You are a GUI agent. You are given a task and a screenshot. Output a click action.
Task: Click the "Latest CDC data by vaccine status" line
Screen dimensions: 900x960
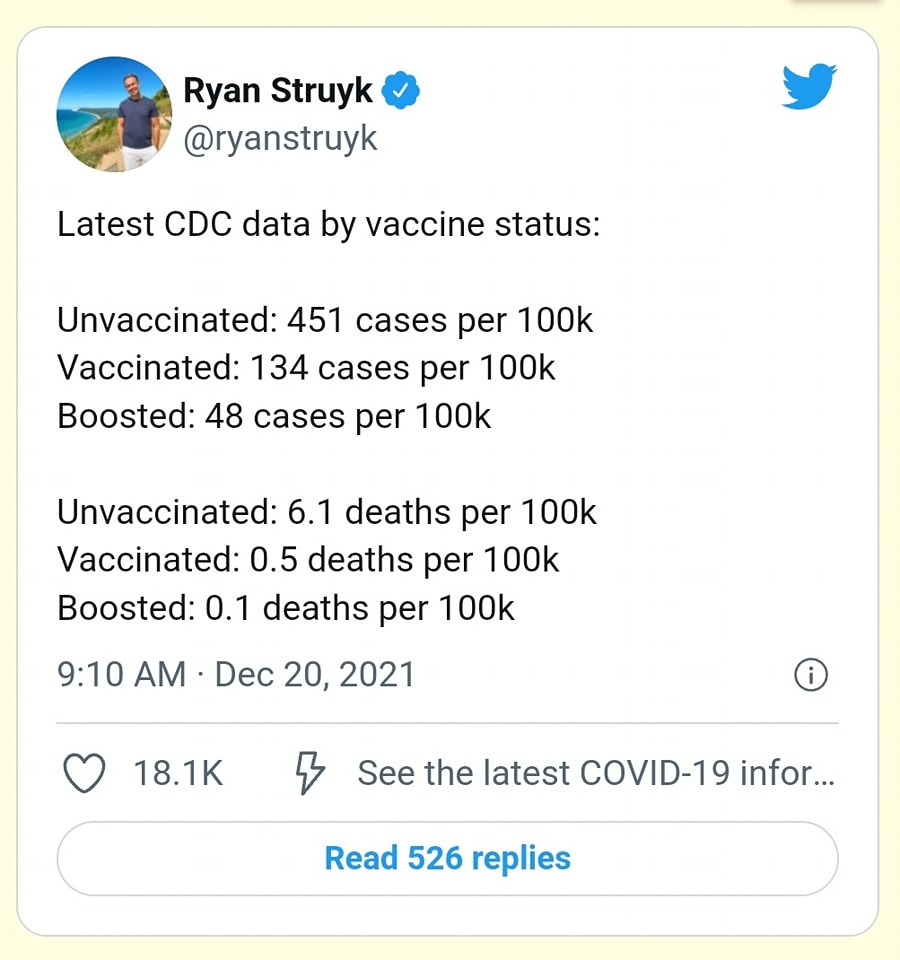[x=328, y=223]
